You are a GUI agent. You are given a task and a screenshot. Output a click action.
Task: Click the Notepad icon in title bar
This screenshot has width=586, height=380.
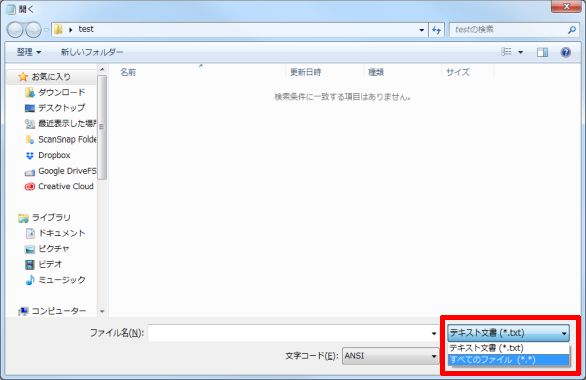point(11,9)
